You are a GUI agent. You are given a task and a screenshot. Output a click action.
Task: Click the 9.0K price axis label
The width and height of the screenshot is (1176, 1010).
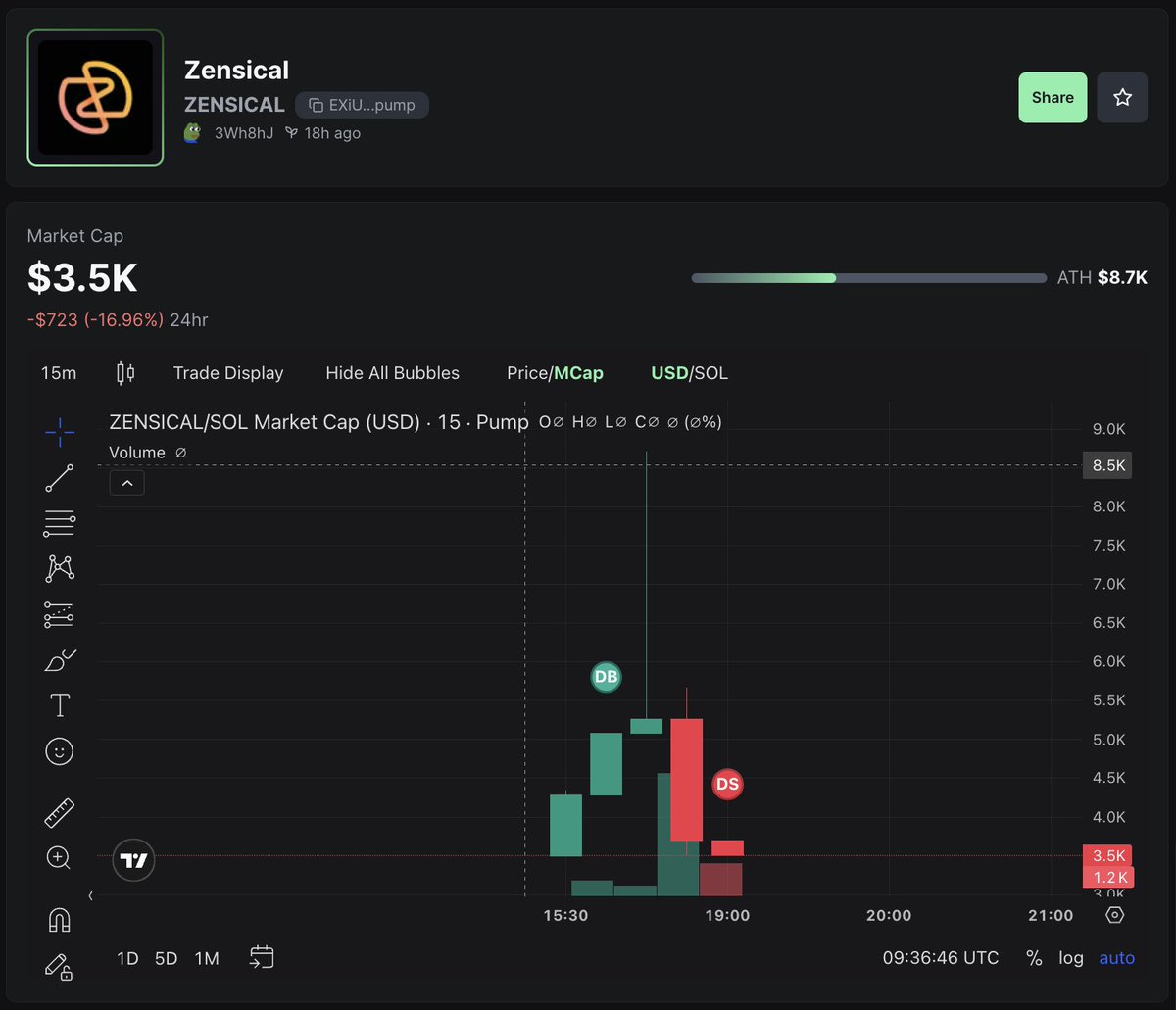(x=1107, y=429)
